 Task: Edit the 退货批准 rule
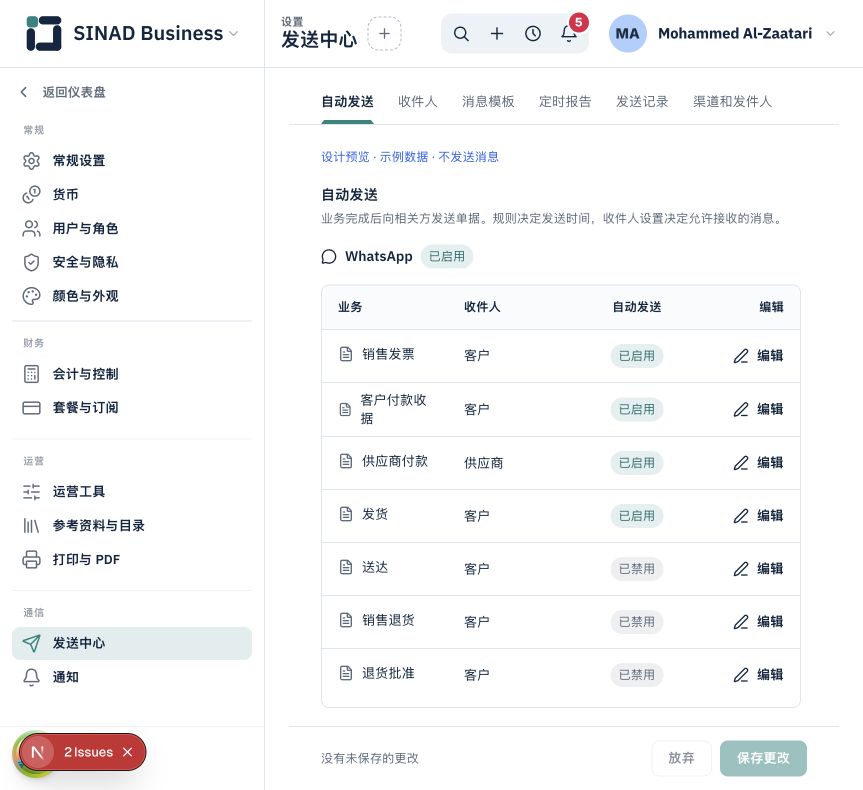click(758, 675)
